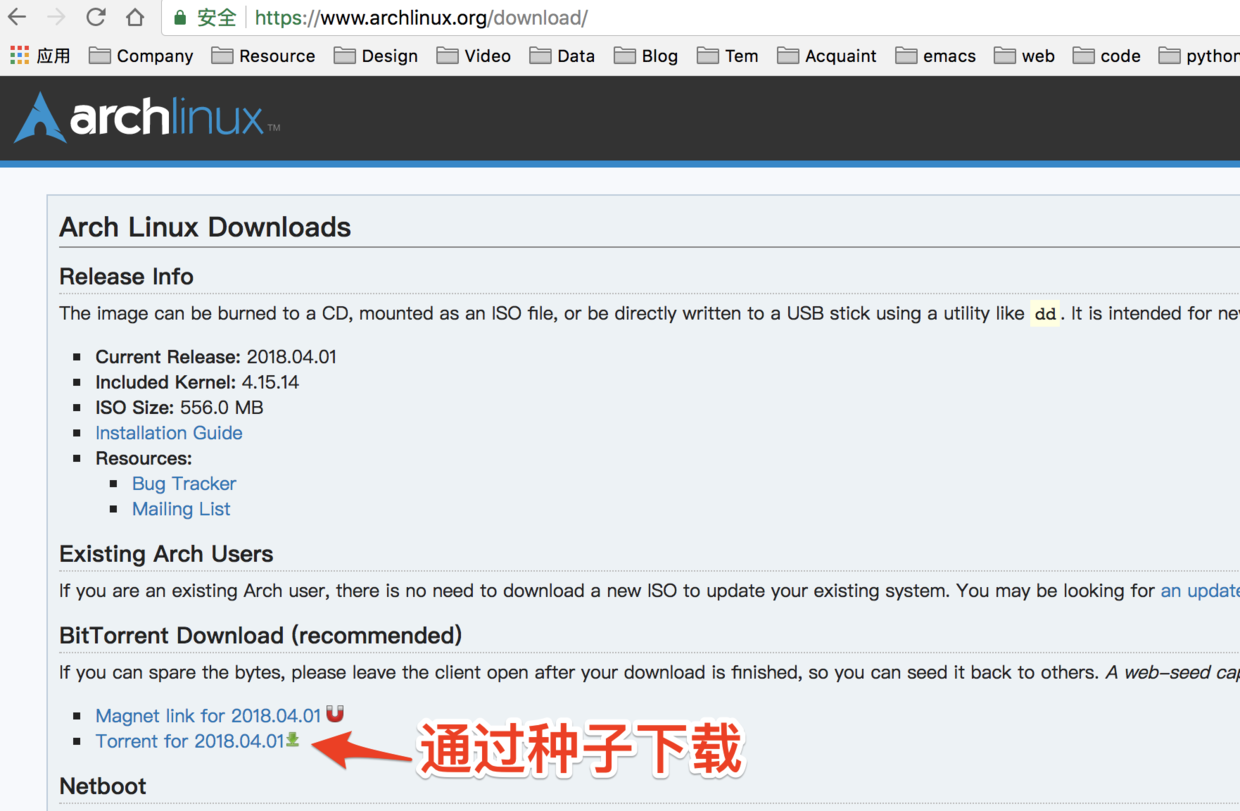Open the Mailing List link
Screen dimensions: 1240x811
(181, 509)
